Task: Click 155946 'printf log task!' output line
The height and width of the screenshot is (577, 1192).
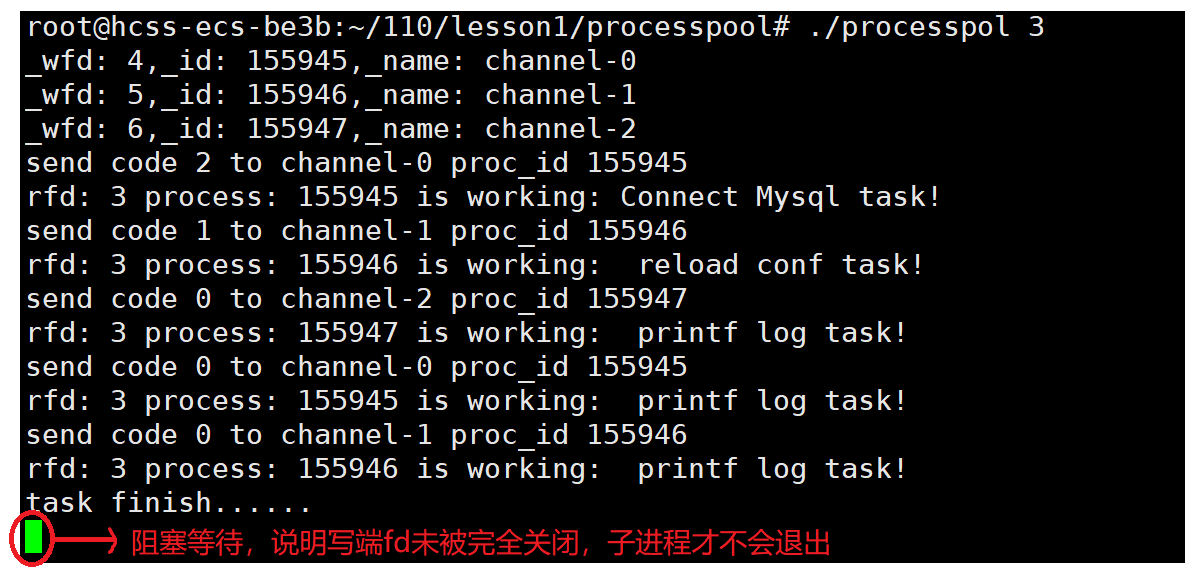Action: pyautogui.click(x=467, y=469)
